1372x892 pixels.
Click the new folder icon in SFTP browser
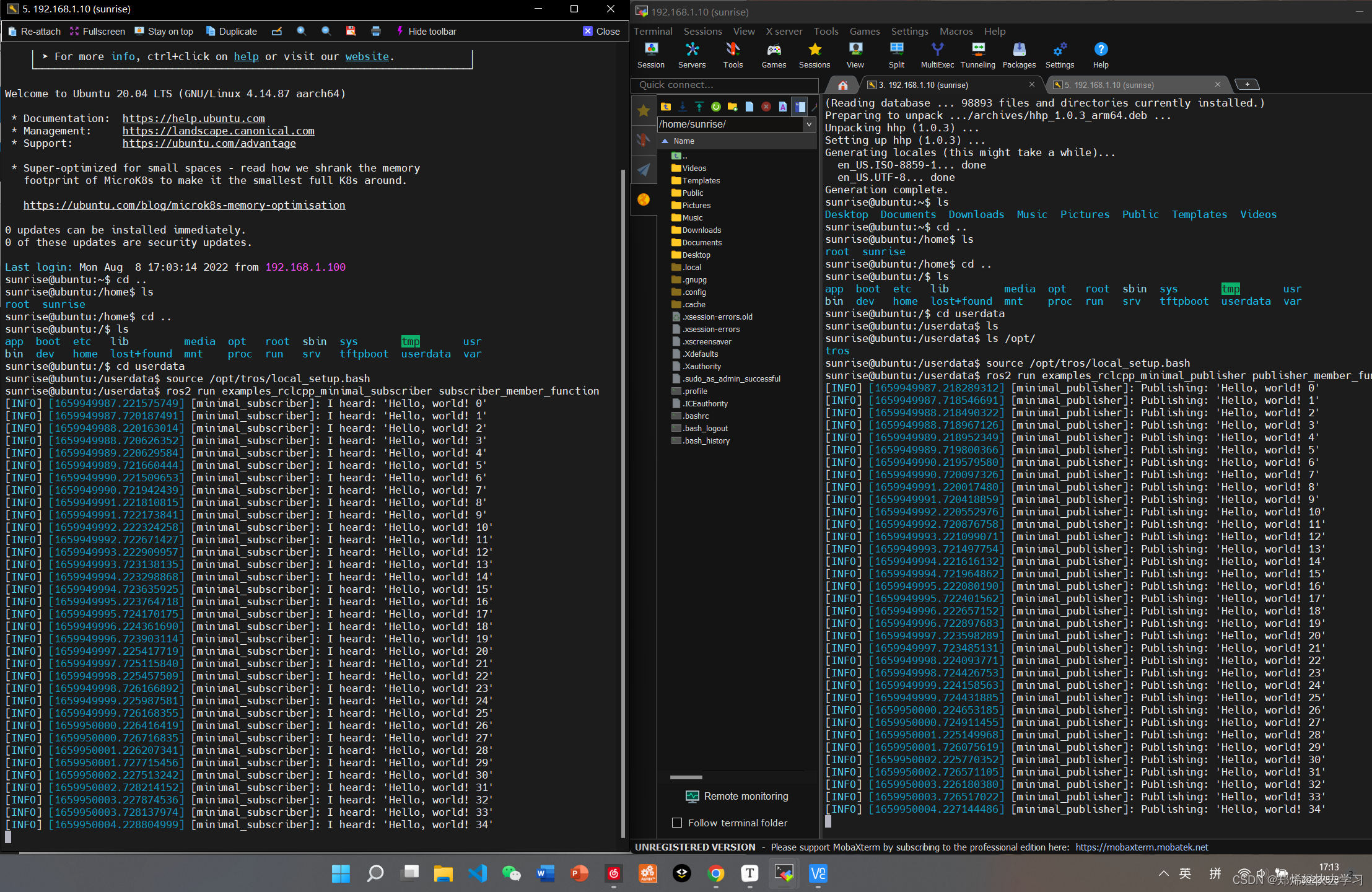coord(732,107)
